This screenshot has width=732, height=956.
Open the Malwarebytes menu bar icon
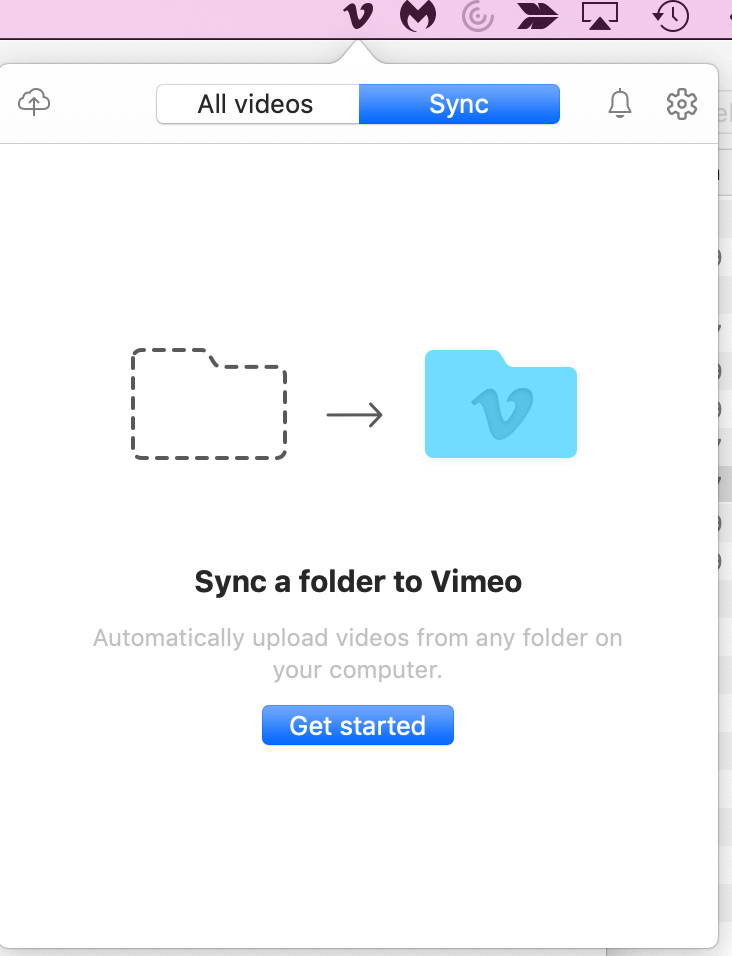click(x=417, y=17)
